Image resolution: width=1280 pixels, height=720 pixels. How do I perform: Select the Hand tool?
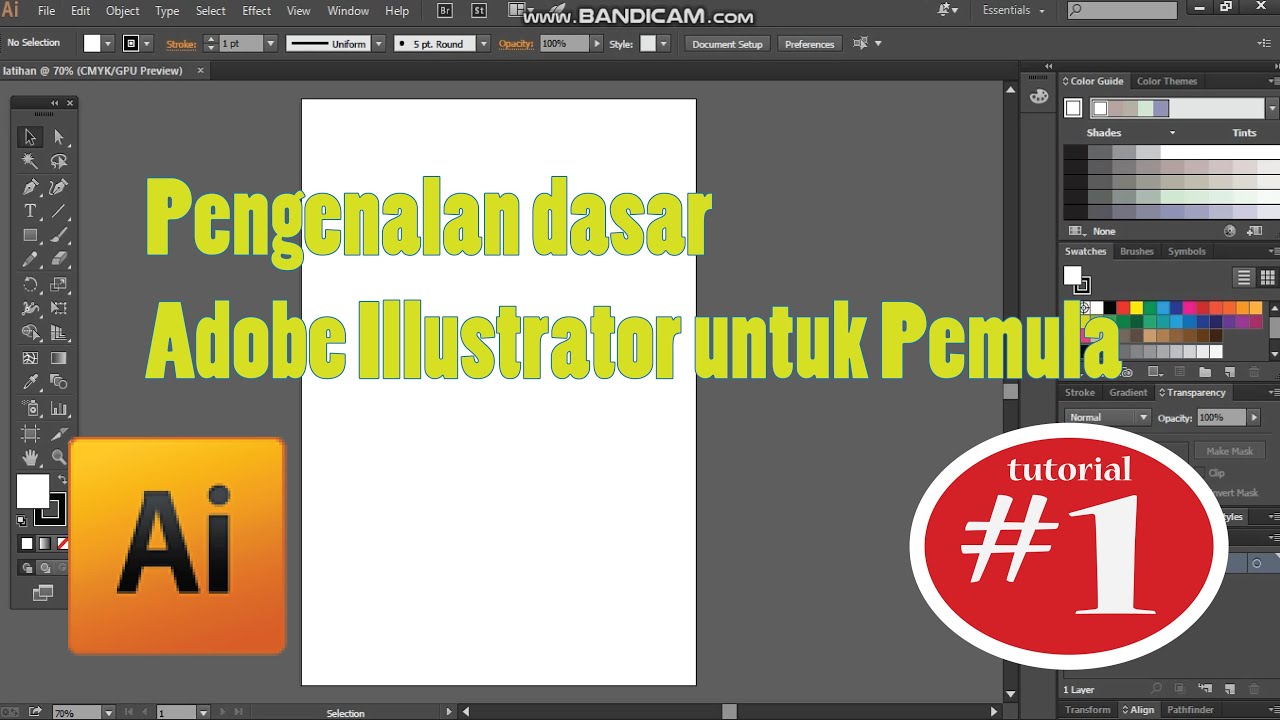coord(31,458)
